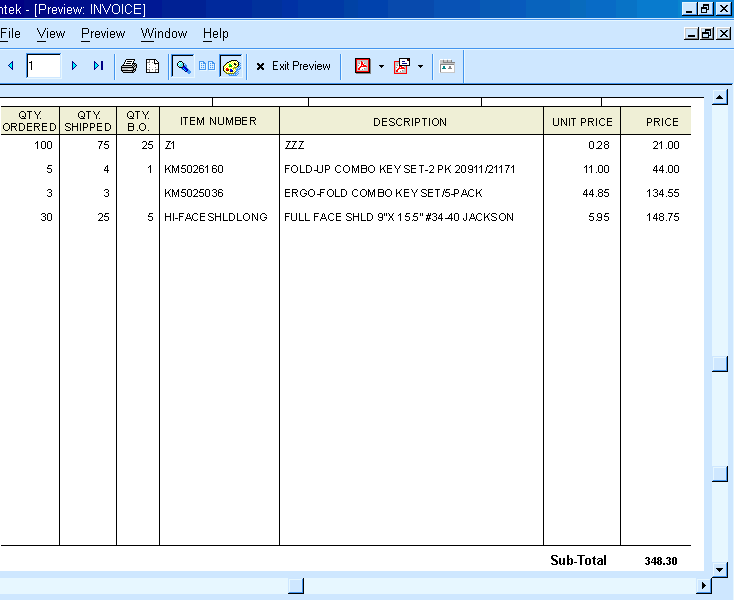736x600 pixels.
Task: Click price value 21.00
Action: (666, 145)
